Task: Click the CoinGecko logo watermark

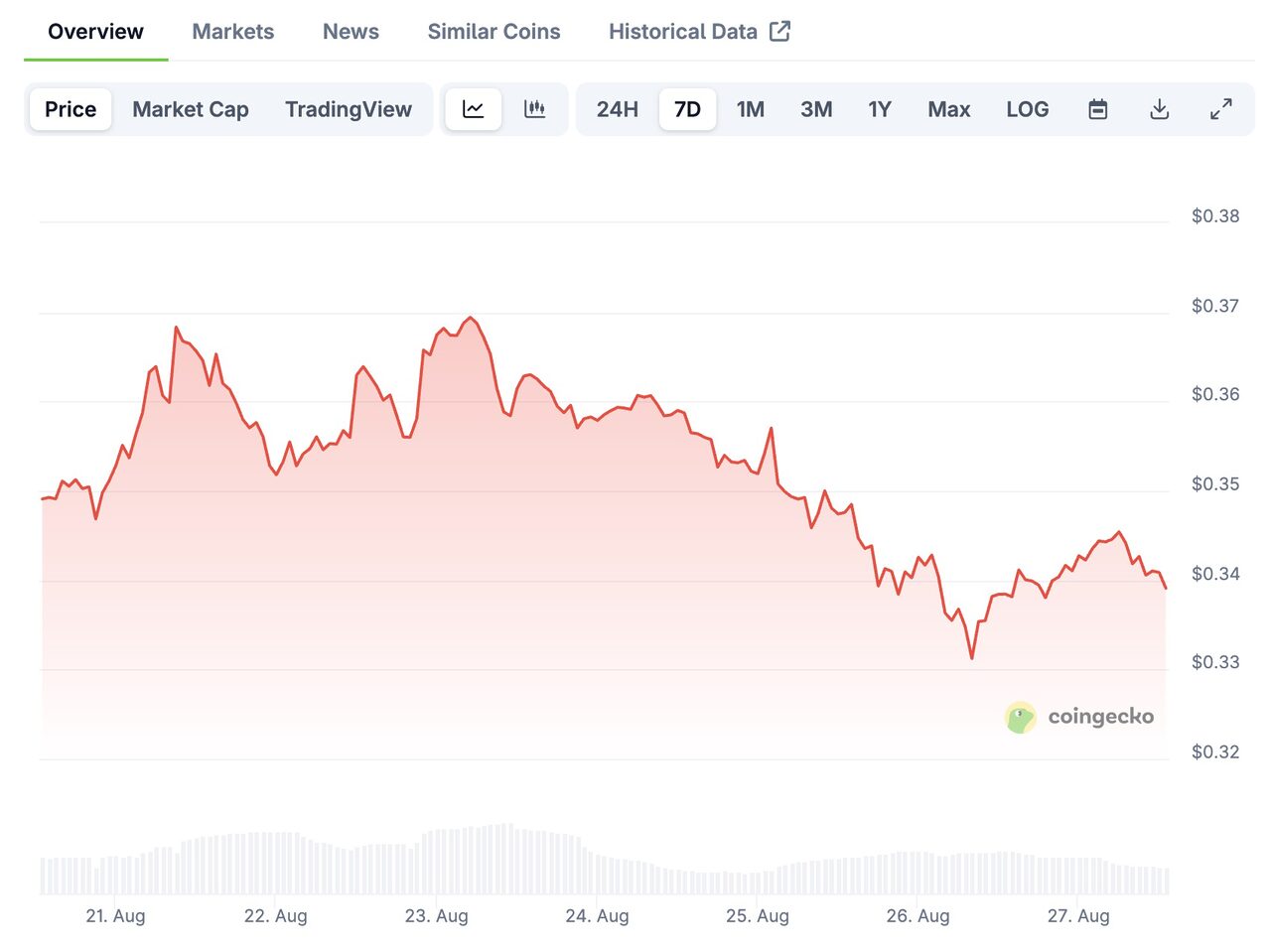Action: [x=1079, y=717]
